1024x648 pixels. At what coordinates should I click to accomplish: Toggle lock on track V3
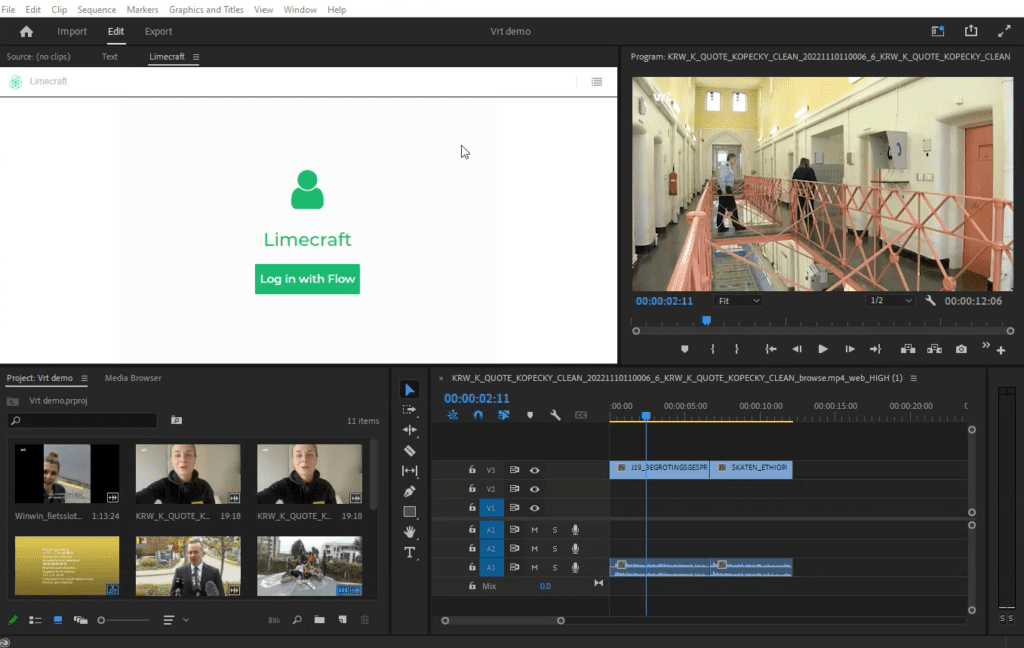coord(472,469)
